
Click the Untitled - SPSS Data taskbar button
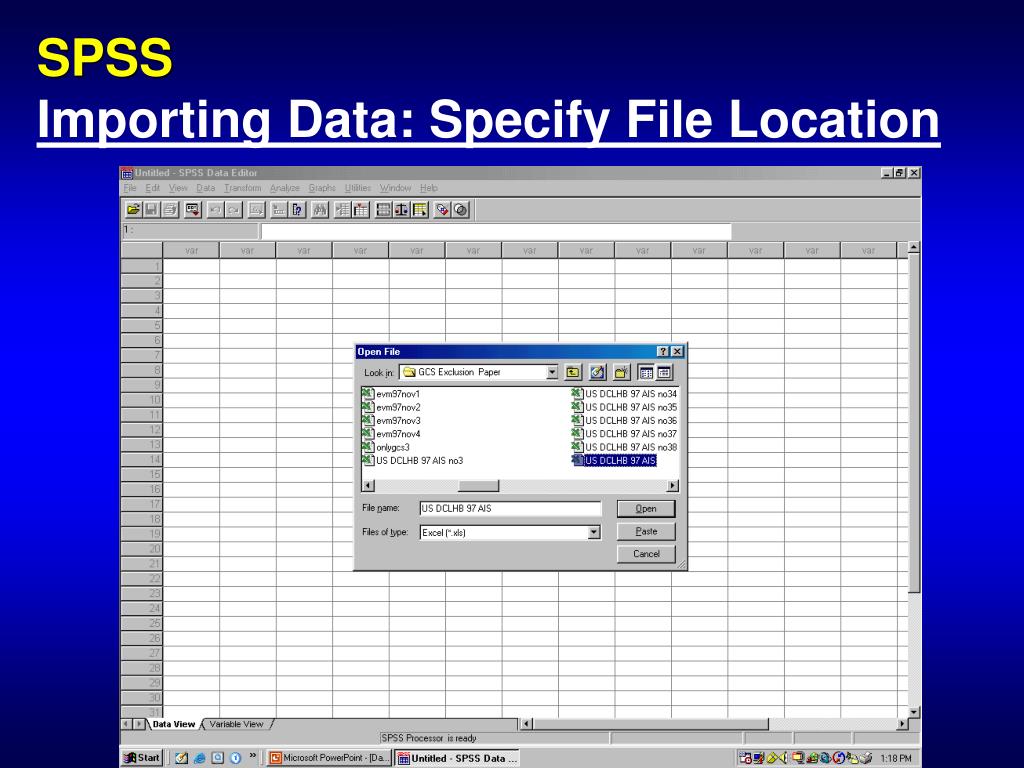[458, 758]
